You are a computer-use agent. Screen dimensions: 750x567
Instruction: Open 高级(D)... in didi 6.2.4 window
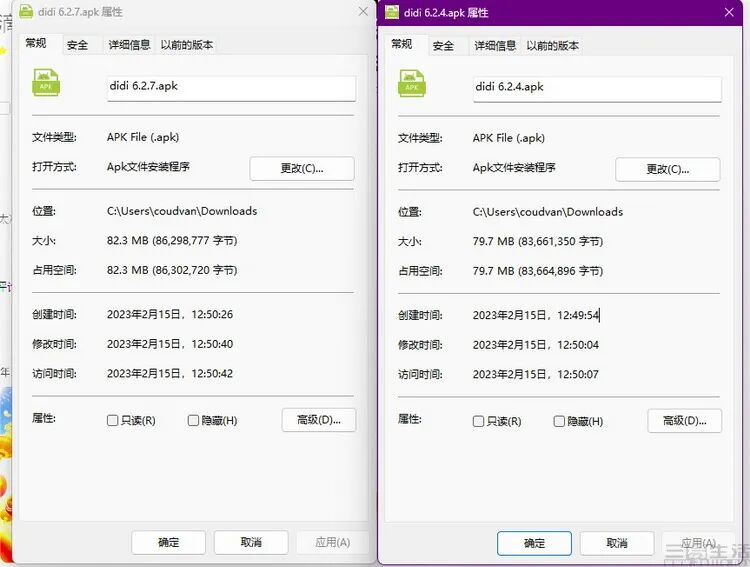684,421
